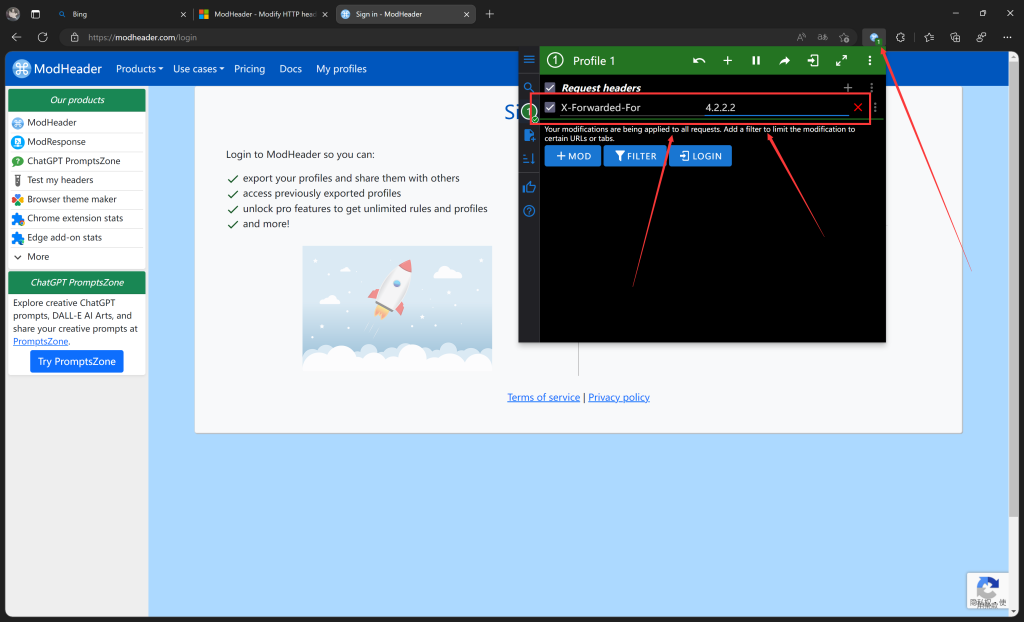Open the ModHeader popup hamburger menu

pos(529,59)
